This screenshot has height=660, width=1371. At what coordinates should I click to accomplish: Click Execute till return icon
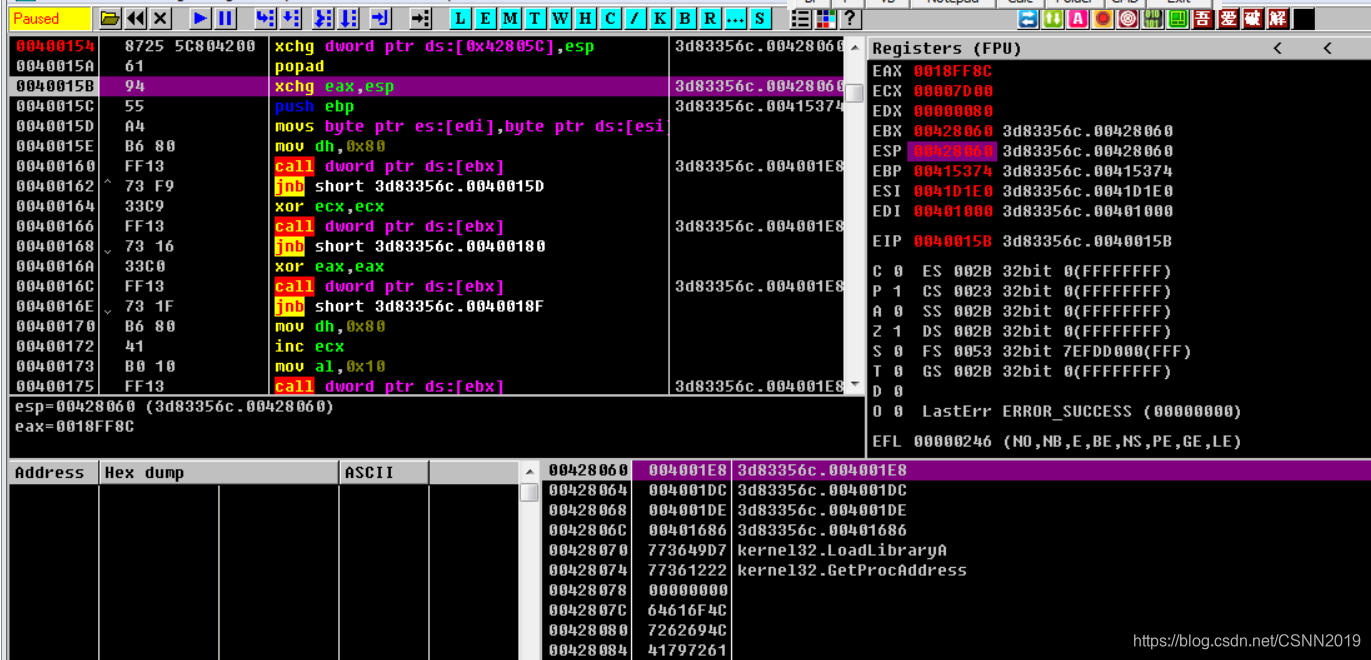tap(380, 18)
